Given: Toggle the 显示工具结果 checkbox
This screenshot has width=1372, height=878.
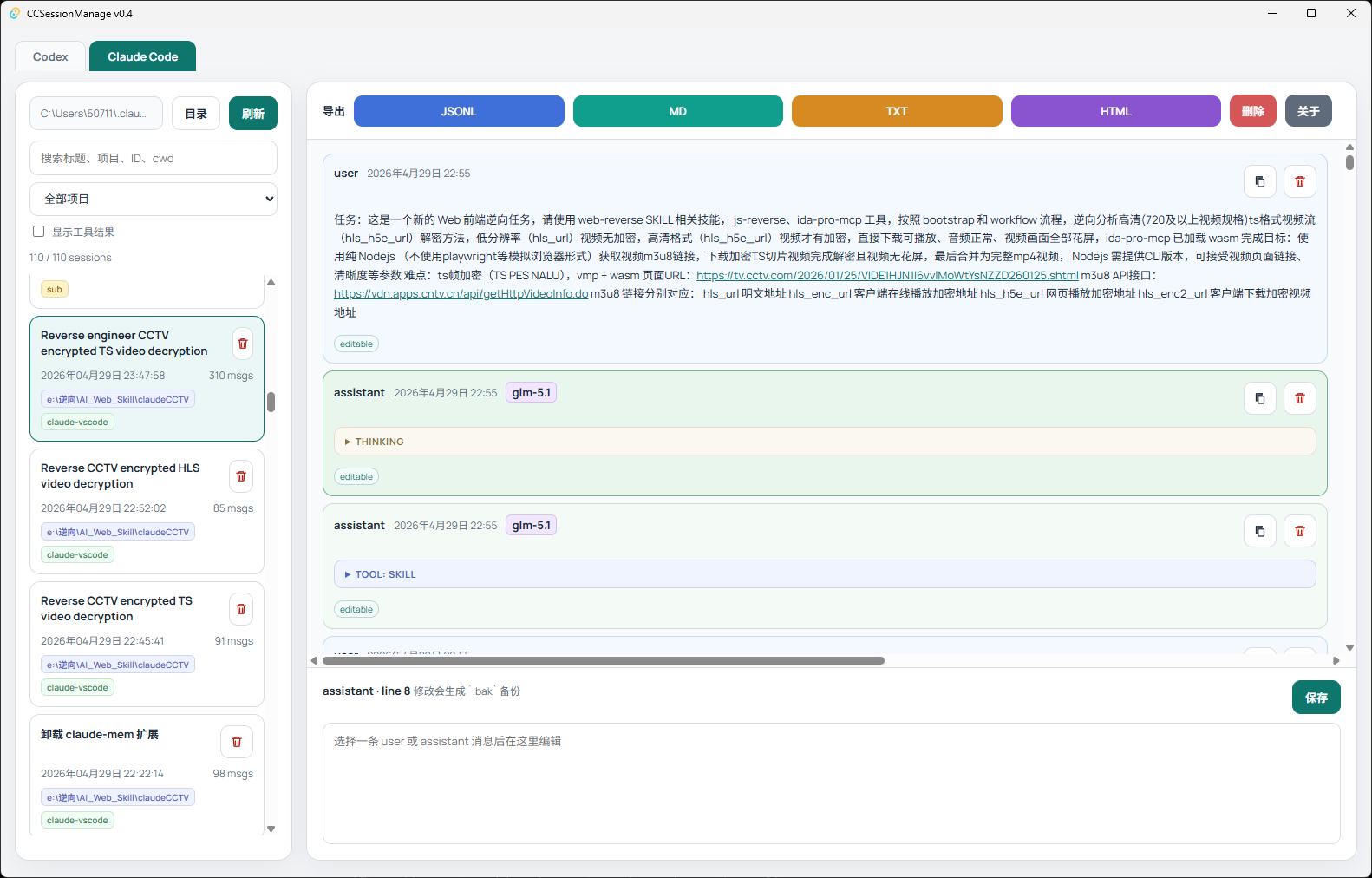Looking at the screenshot, I should [x=38, y=232].
